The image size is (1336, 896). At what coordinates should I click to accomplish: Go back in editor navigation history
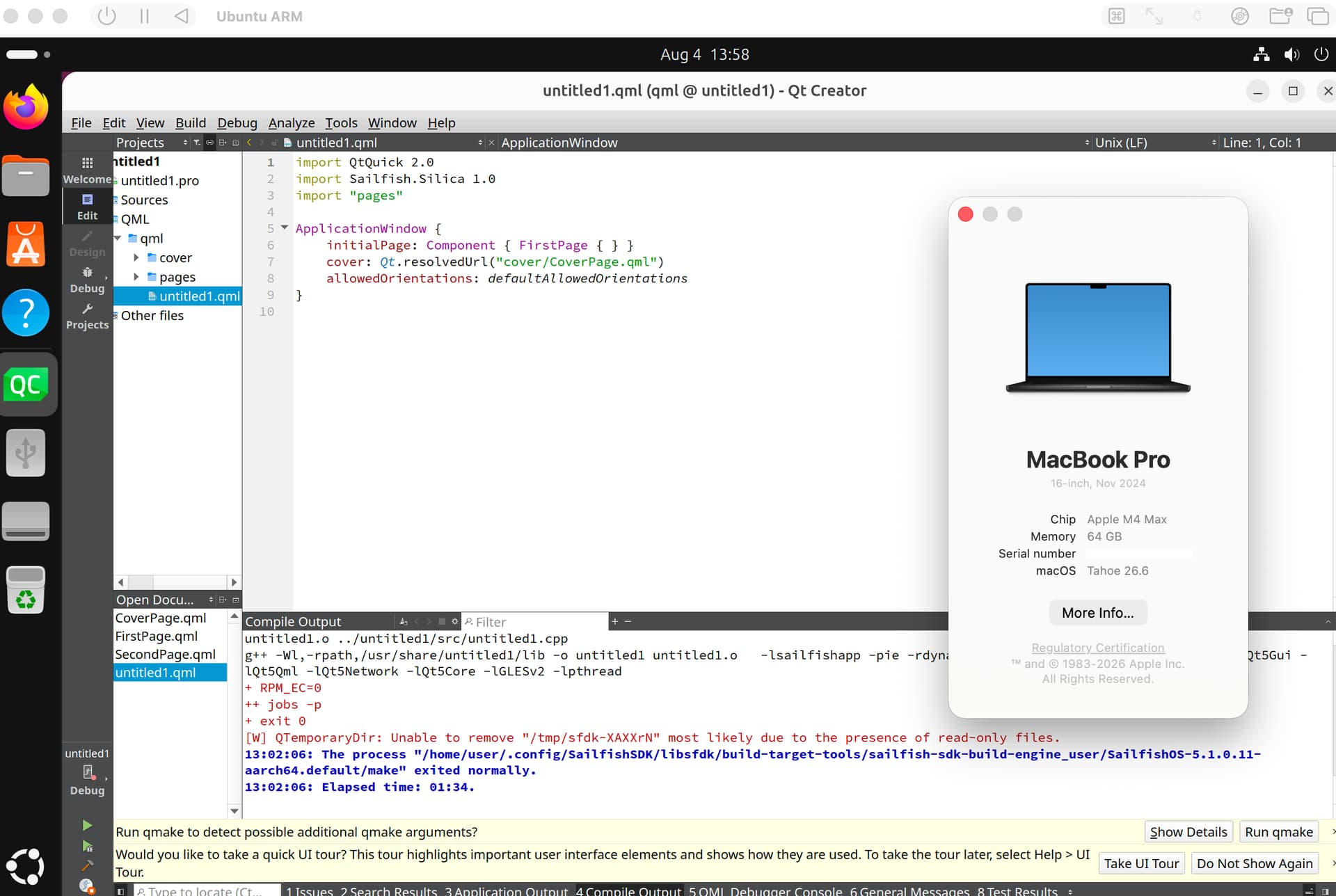[x=249, y=143]
